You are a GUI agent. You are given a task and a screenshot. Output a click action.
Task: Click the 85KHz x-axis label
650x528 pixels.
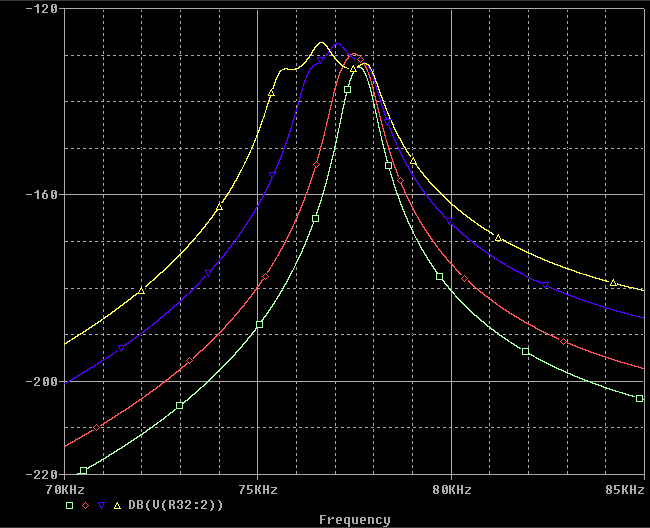(625, 490)
